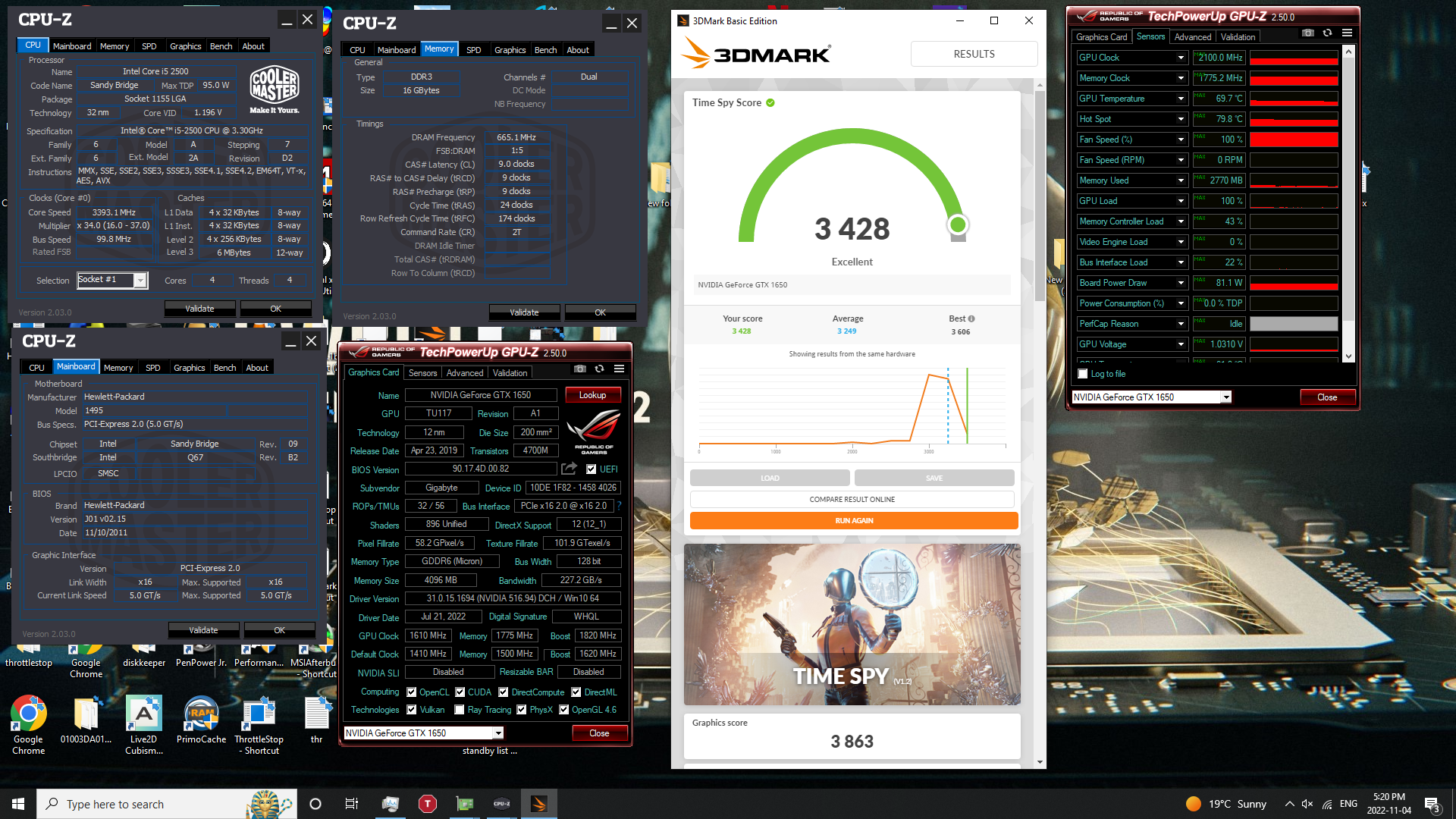Open the Windows Start menu

[18, 804]
